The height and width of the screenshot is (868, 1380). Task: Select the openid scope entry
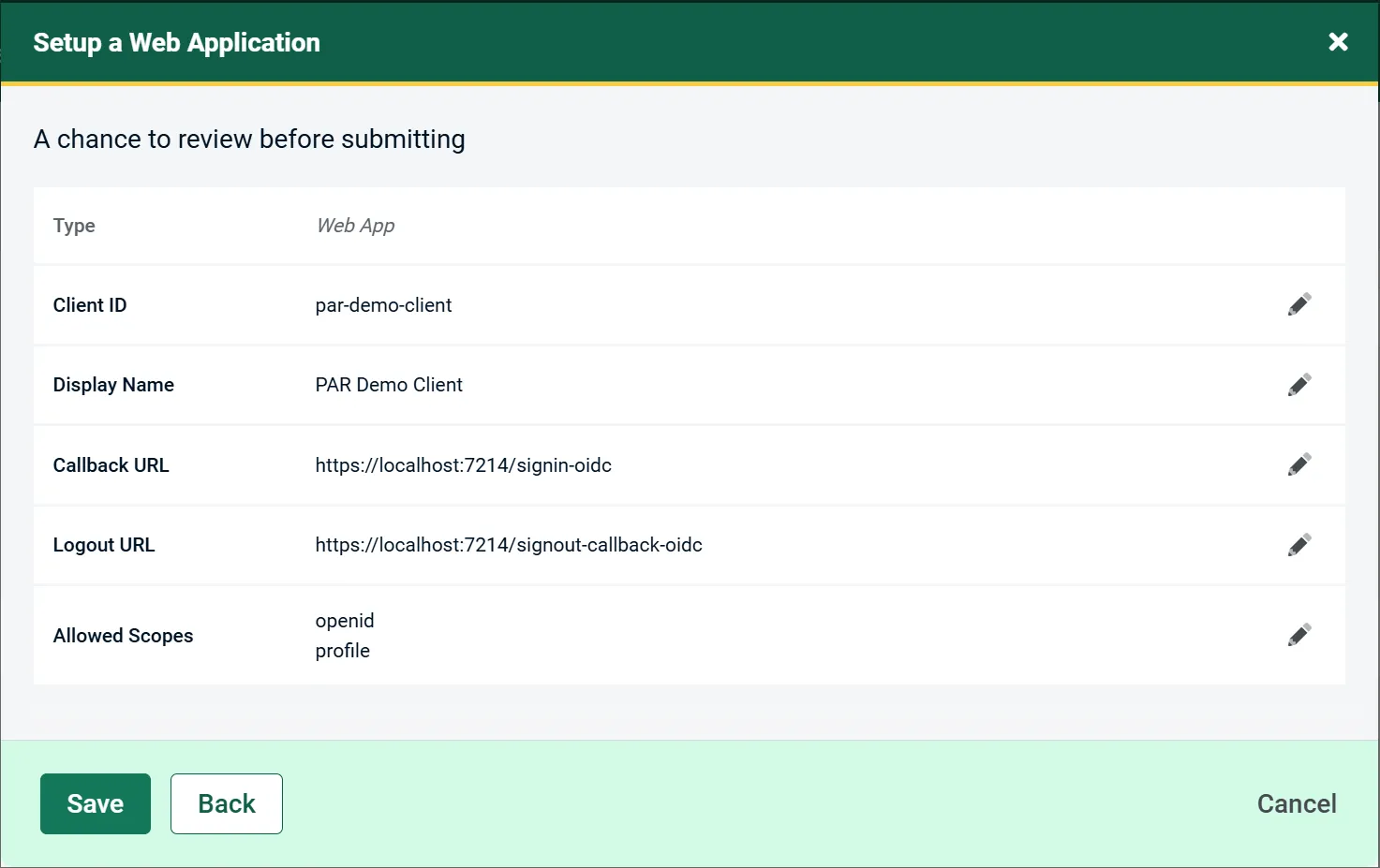(x=344, y=620)
